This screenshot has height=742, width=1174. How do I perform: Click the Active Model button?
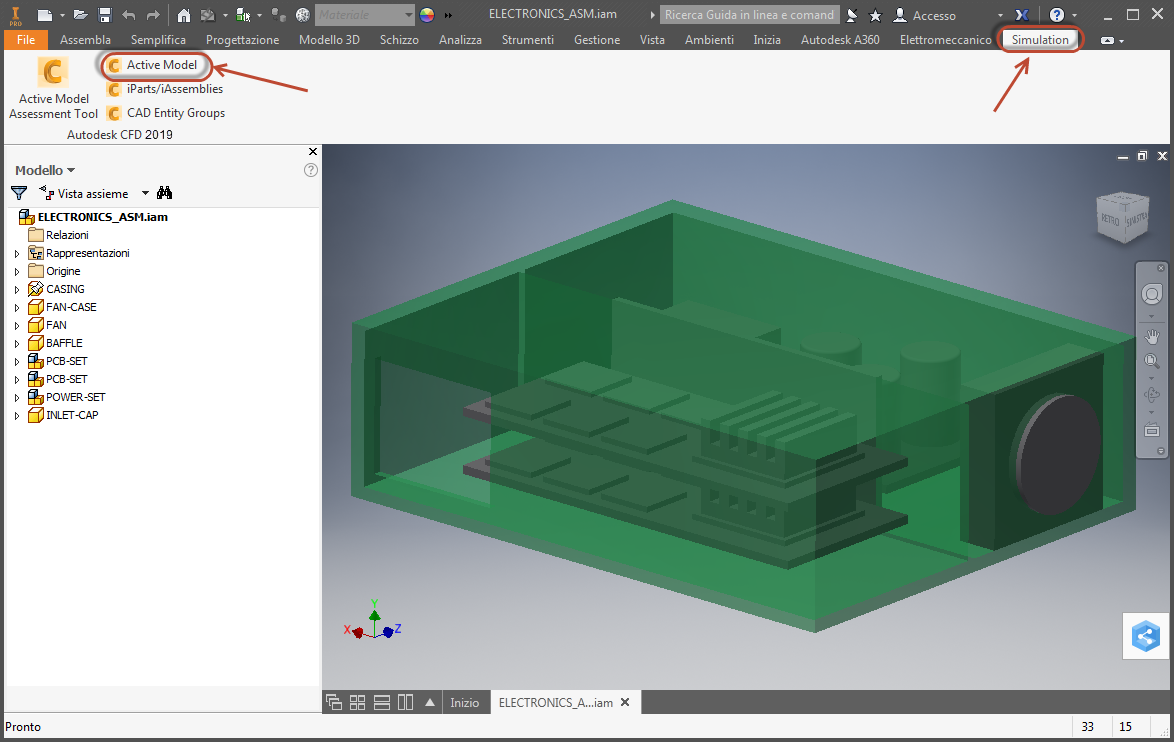pyautogui.click(x=158, y=65)
